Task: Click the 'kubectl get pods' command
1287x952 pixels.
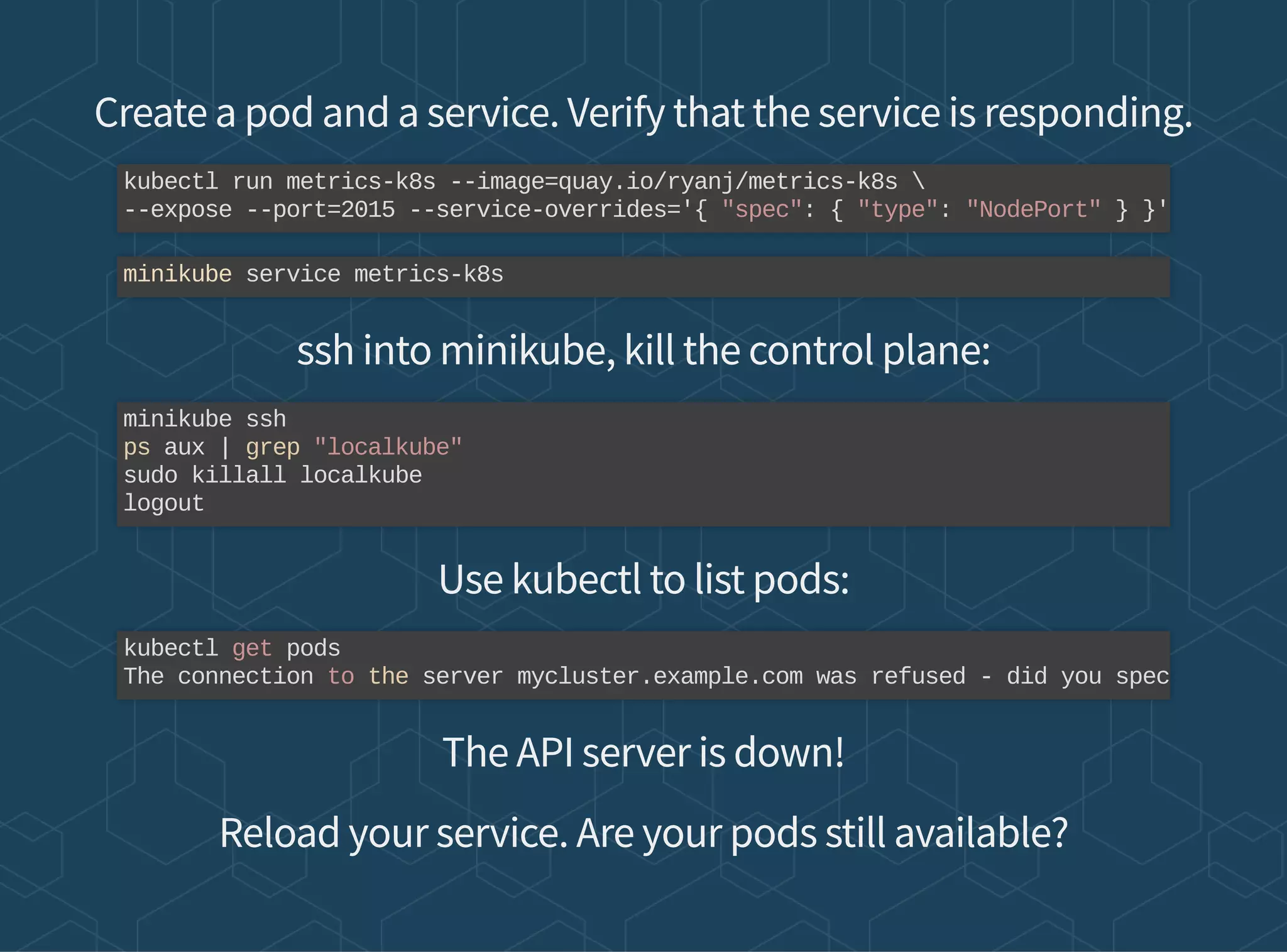Action: click(231, 648)
